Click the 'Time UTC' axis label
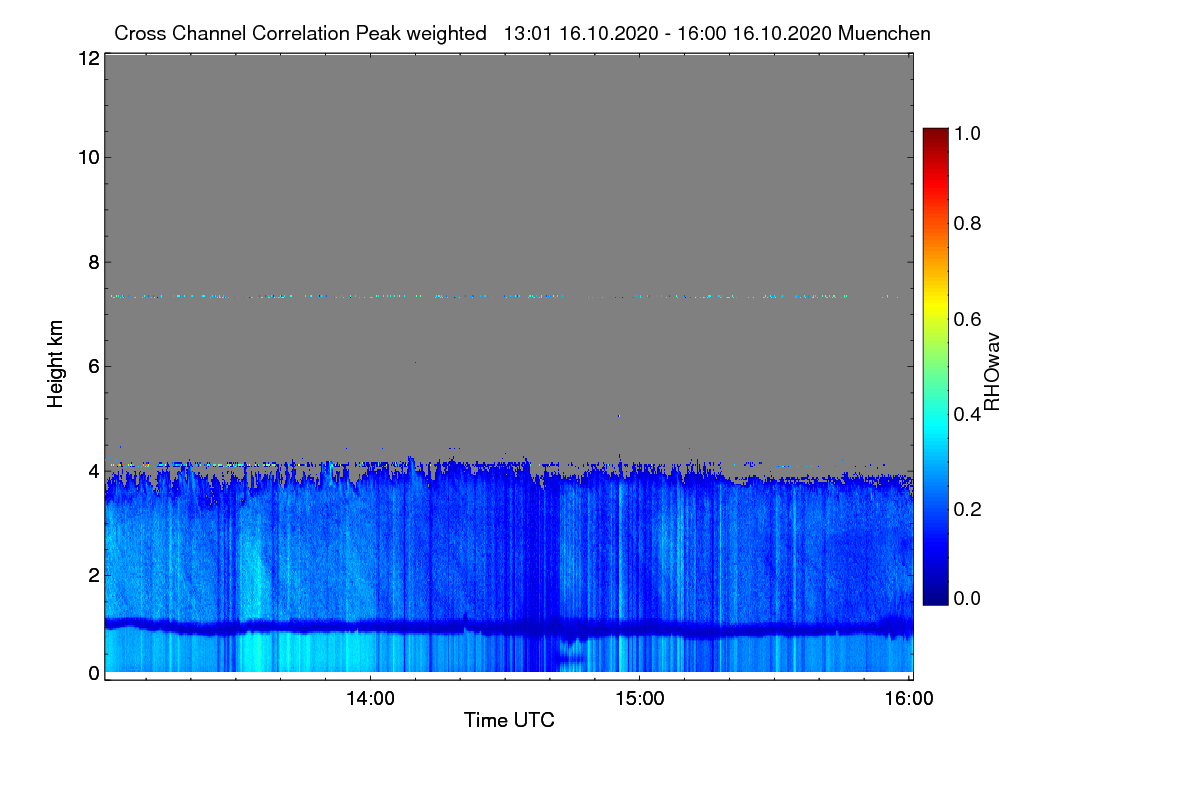Screen dimensions: 1200x800 tap(509, 720)
